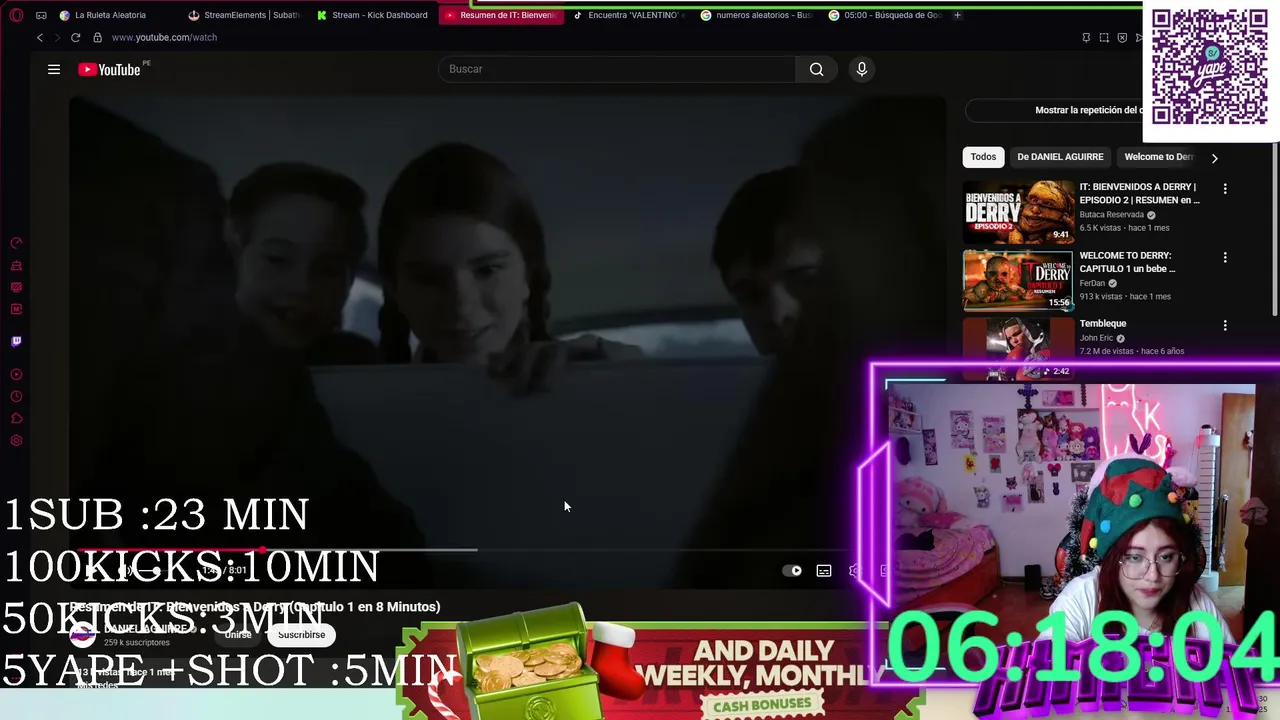Click the bookmark pin icon in address bar

(1086, 37)
